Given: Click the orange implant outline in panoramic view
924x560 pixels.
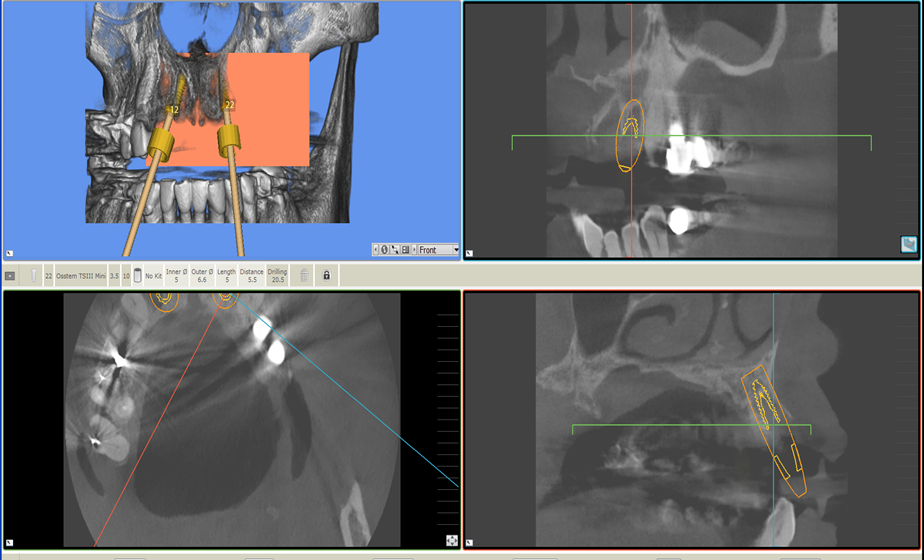Looking at the screenshot, I should pyautogui.click(x=629, y=136).
